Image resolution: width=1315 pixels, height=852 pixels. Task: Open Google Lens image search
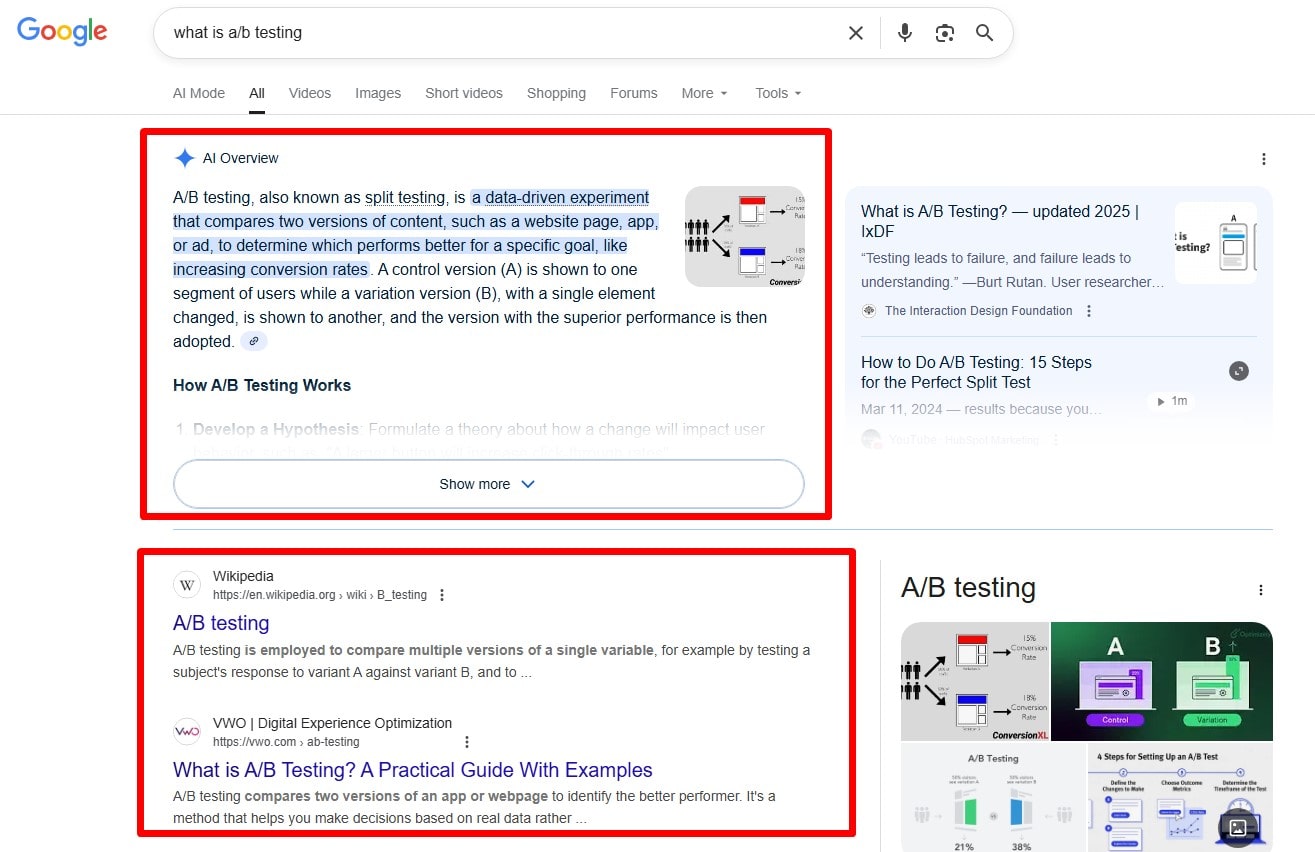coord(944,33)
